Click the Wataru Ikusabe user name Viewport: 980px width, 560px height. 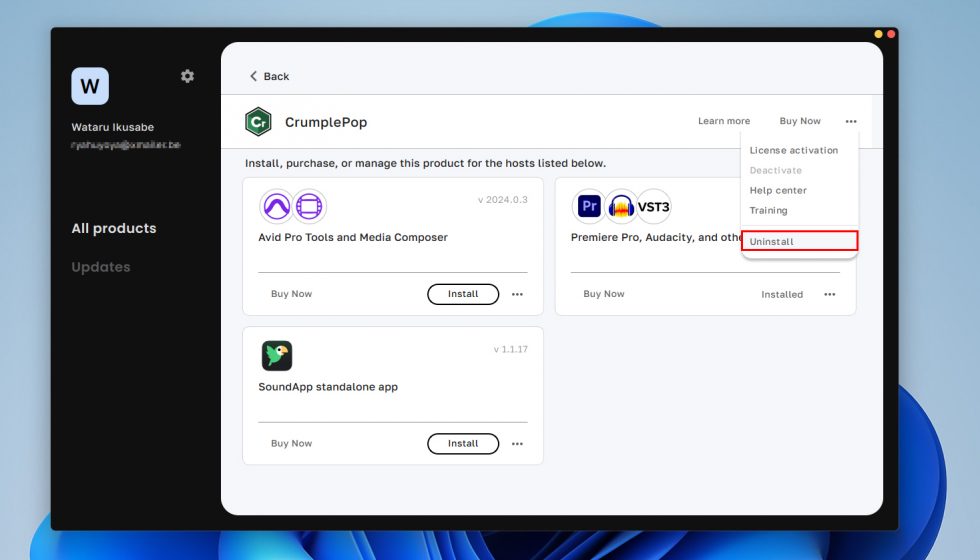click(112, 128)
